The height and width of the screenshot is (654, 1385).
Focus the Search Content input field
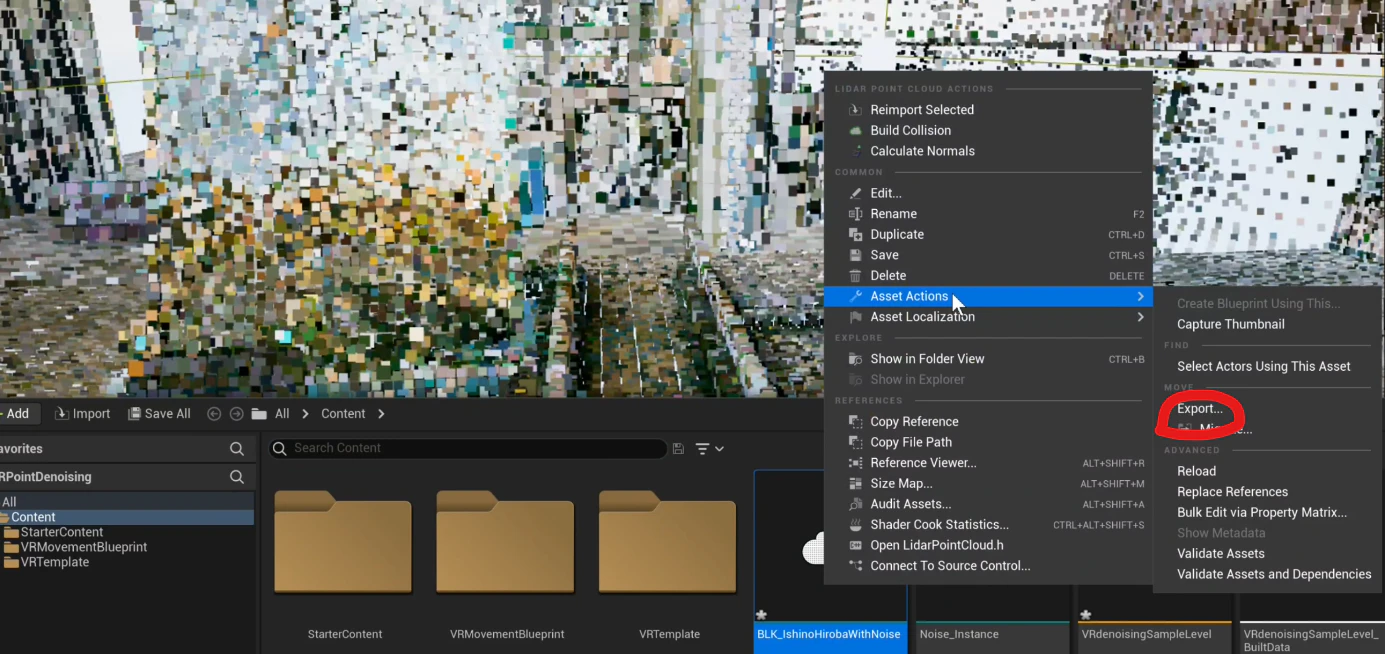pos(468,449)
